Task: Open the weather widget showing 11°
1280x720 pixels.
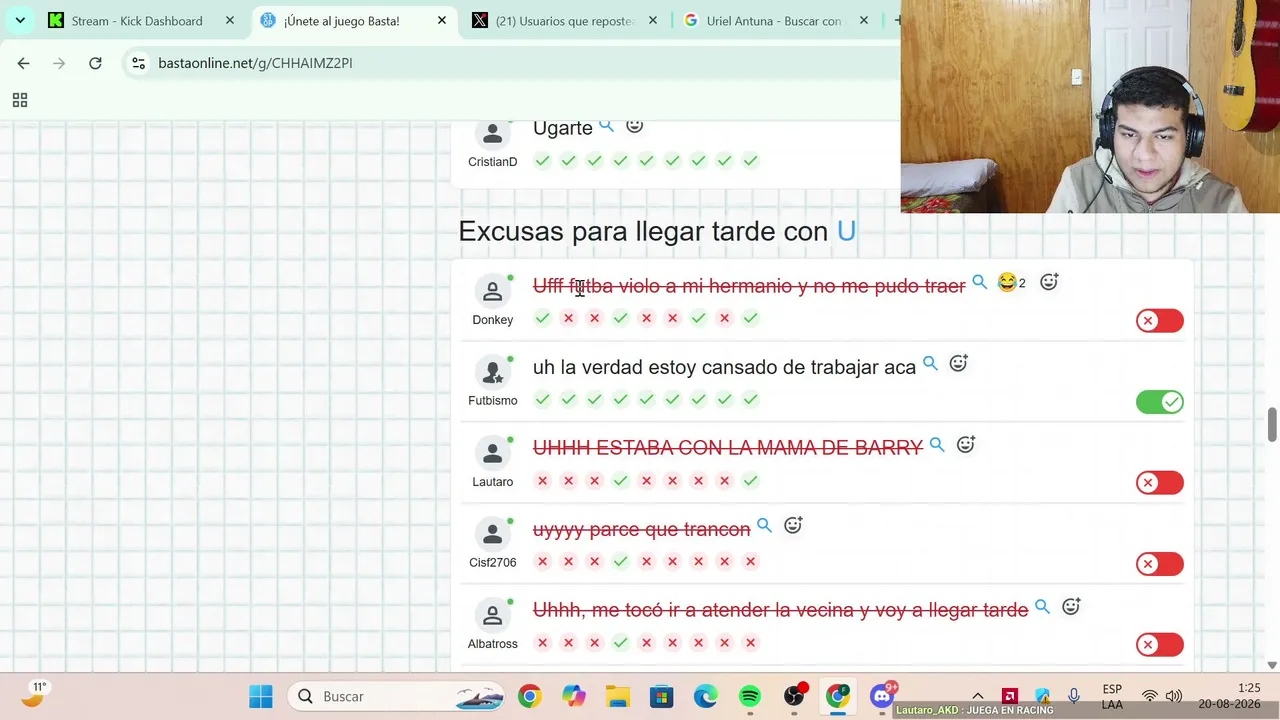Action: [x=35, y=694]
